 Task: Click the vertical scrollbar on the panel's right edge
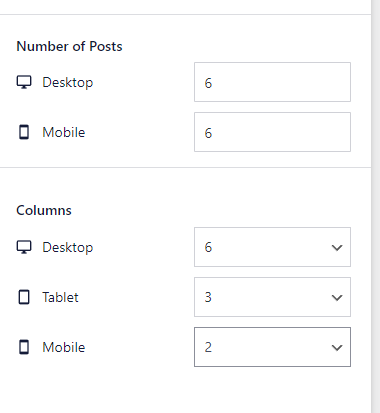tap(376, 206)
